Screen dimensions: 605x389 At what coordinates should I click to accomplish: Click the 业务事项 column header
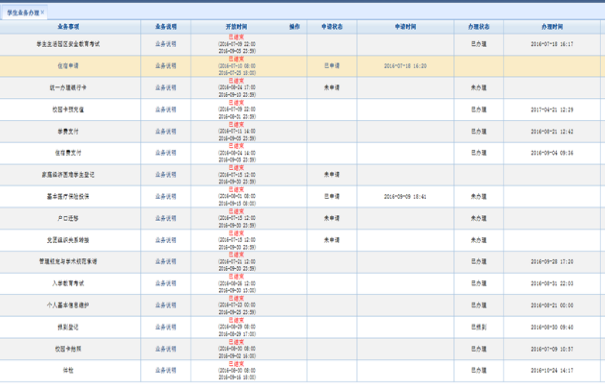pos(68,27)
